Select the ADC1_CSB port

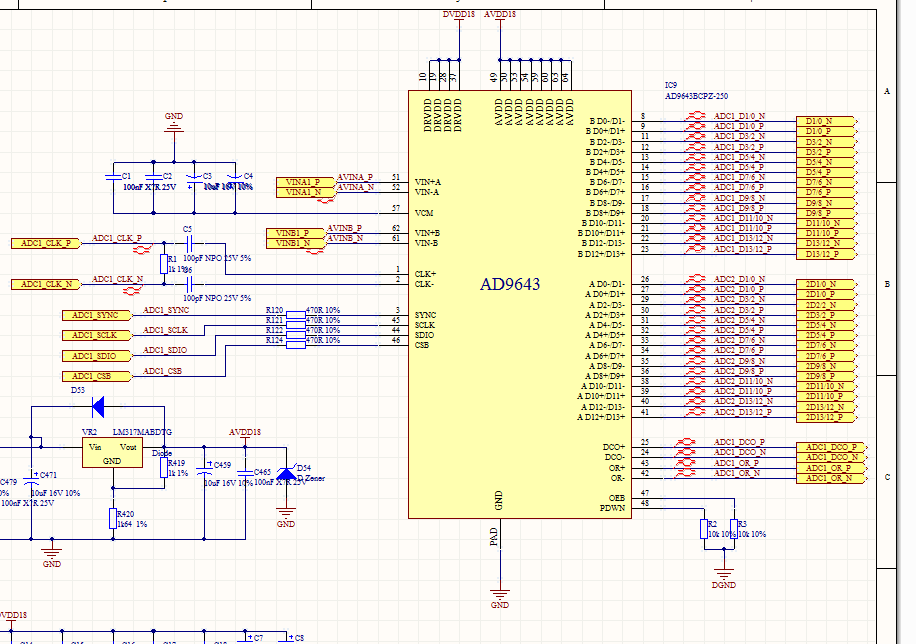pos(96,376)
